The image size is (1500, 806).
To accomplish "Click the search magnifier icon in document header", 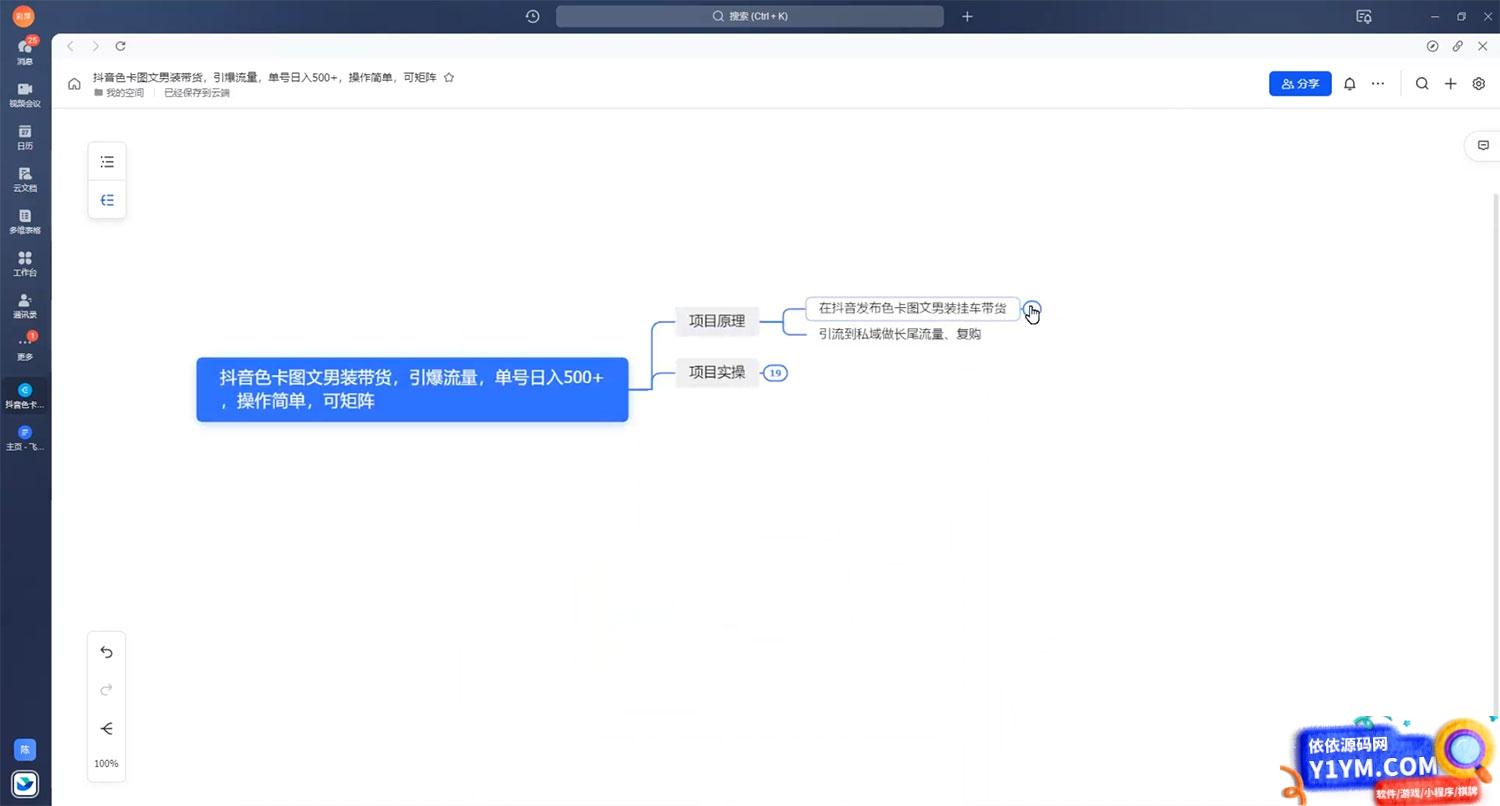I will pyautogui.click(x=1422, y=84).
